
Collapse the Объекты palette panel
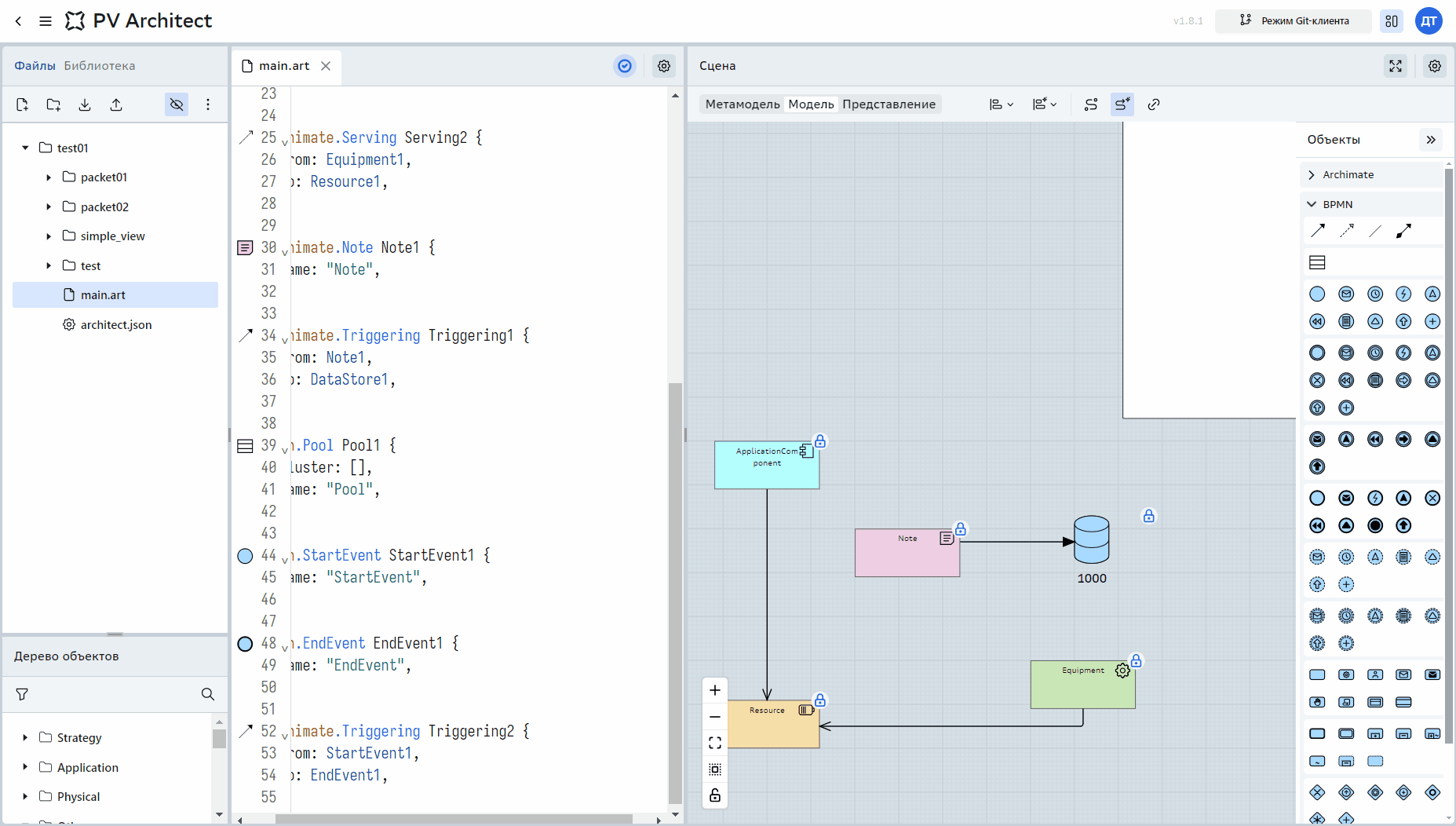click(1431, 140)
